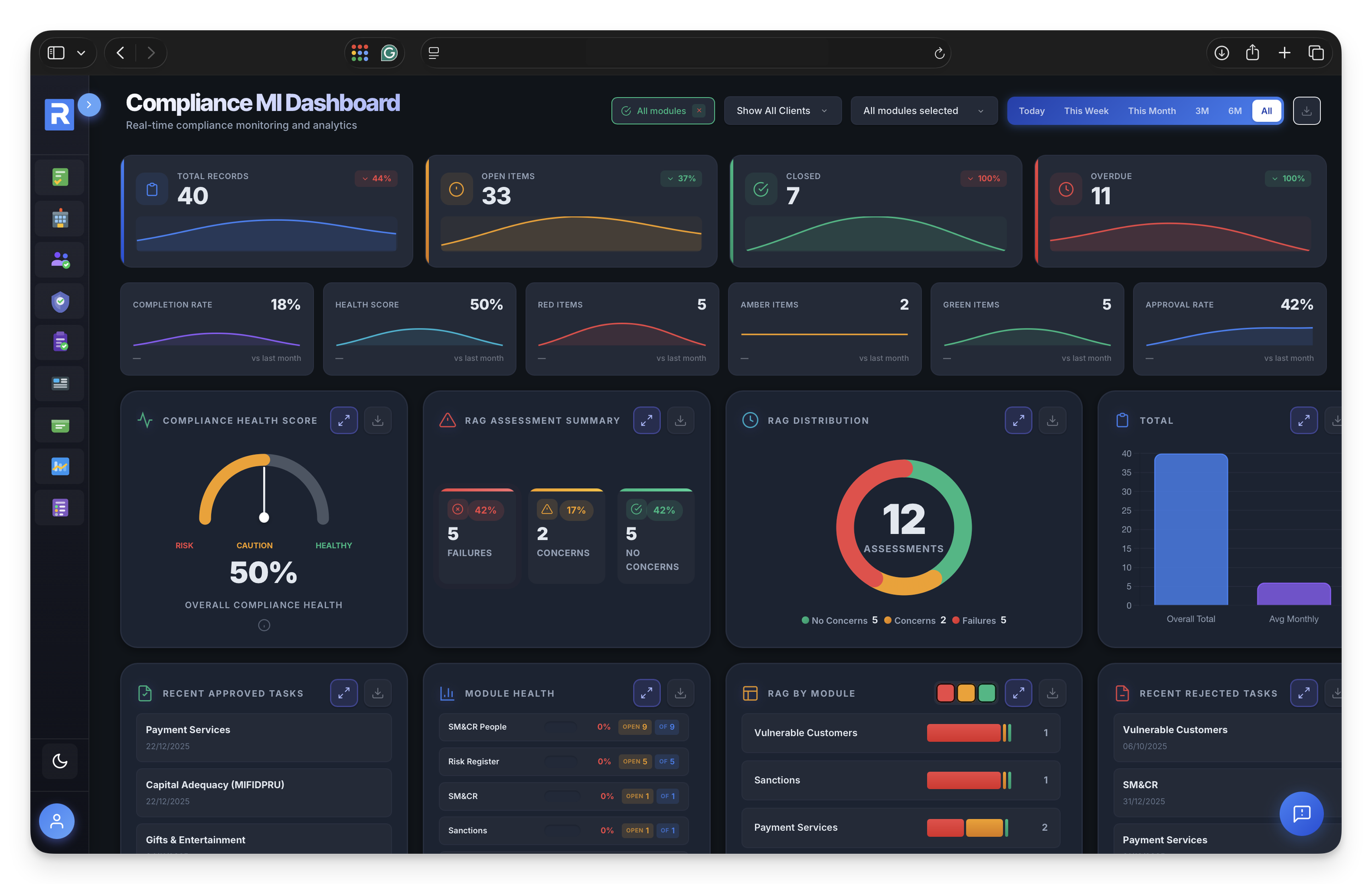Collapse the sidebar using the chevron arrow
The width and height of the screenshot is (1372, 884).
pyautogui.click(x=89, y=105)
